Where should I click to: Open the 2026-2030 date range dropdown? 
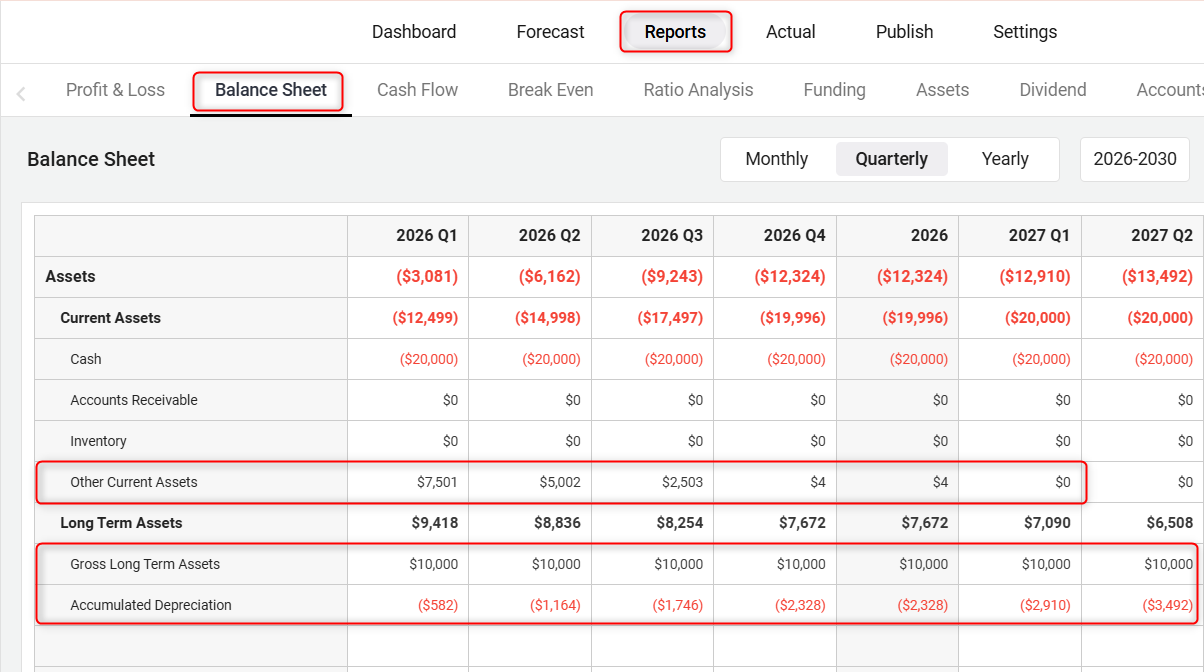coord(1134,159)
